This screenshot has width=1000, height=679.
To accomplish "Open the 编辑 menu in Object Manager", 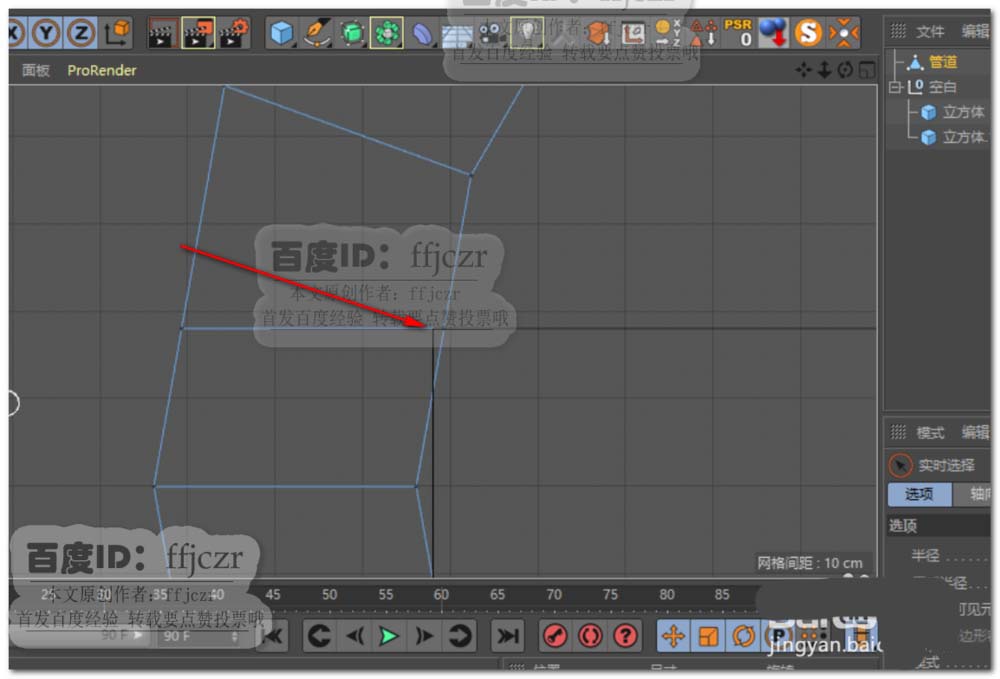I will (x=976, y=31).
